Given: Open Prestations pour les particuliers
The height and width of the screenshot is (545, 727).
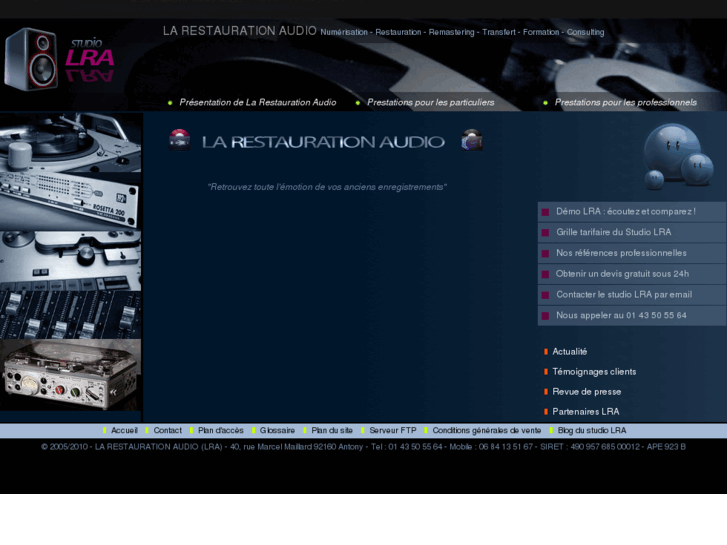Looking at the screenshot, I should tap(430, 103).
